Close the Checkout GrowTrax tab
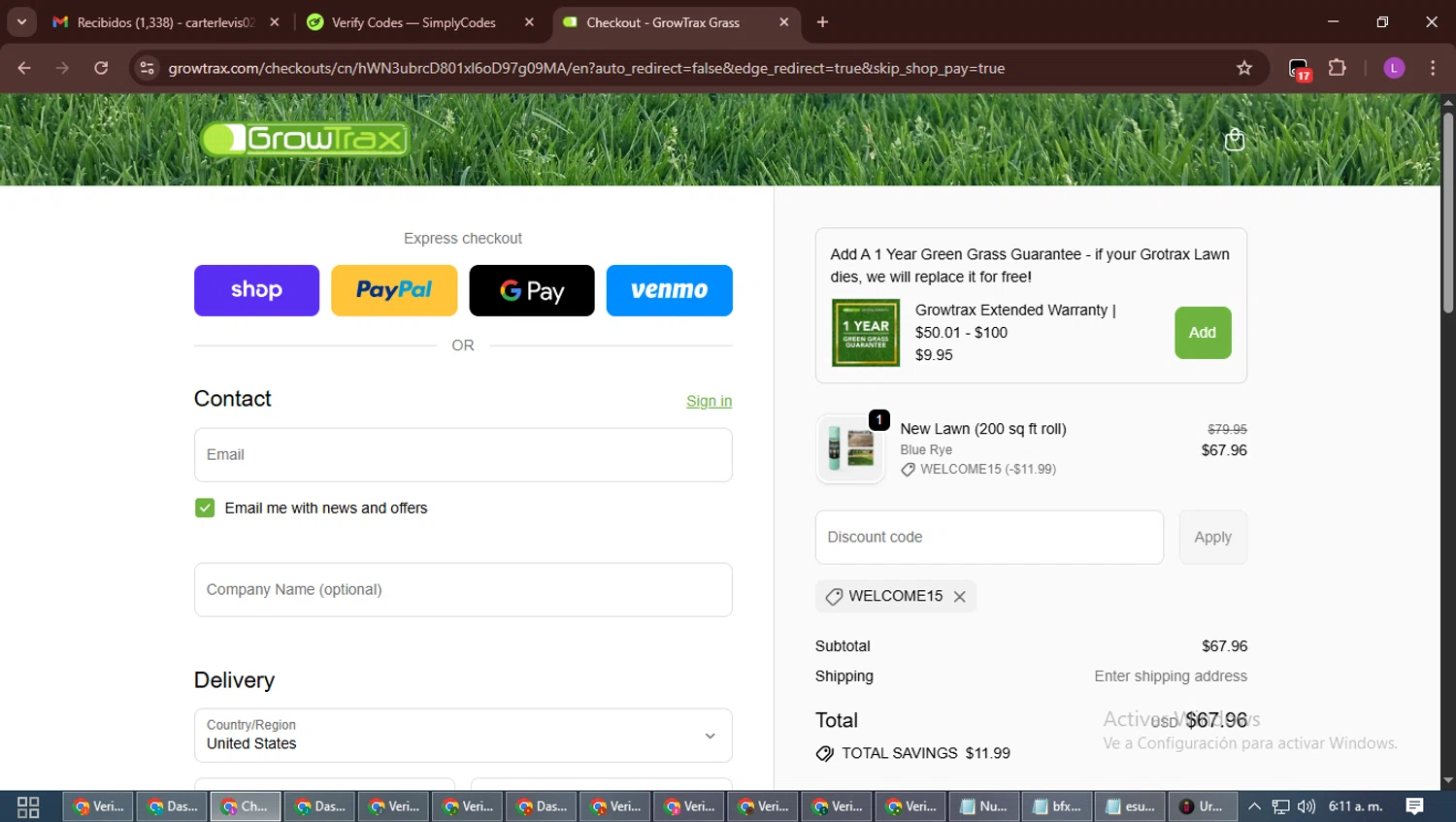1456x822 pixels. (x=784, y=22)
